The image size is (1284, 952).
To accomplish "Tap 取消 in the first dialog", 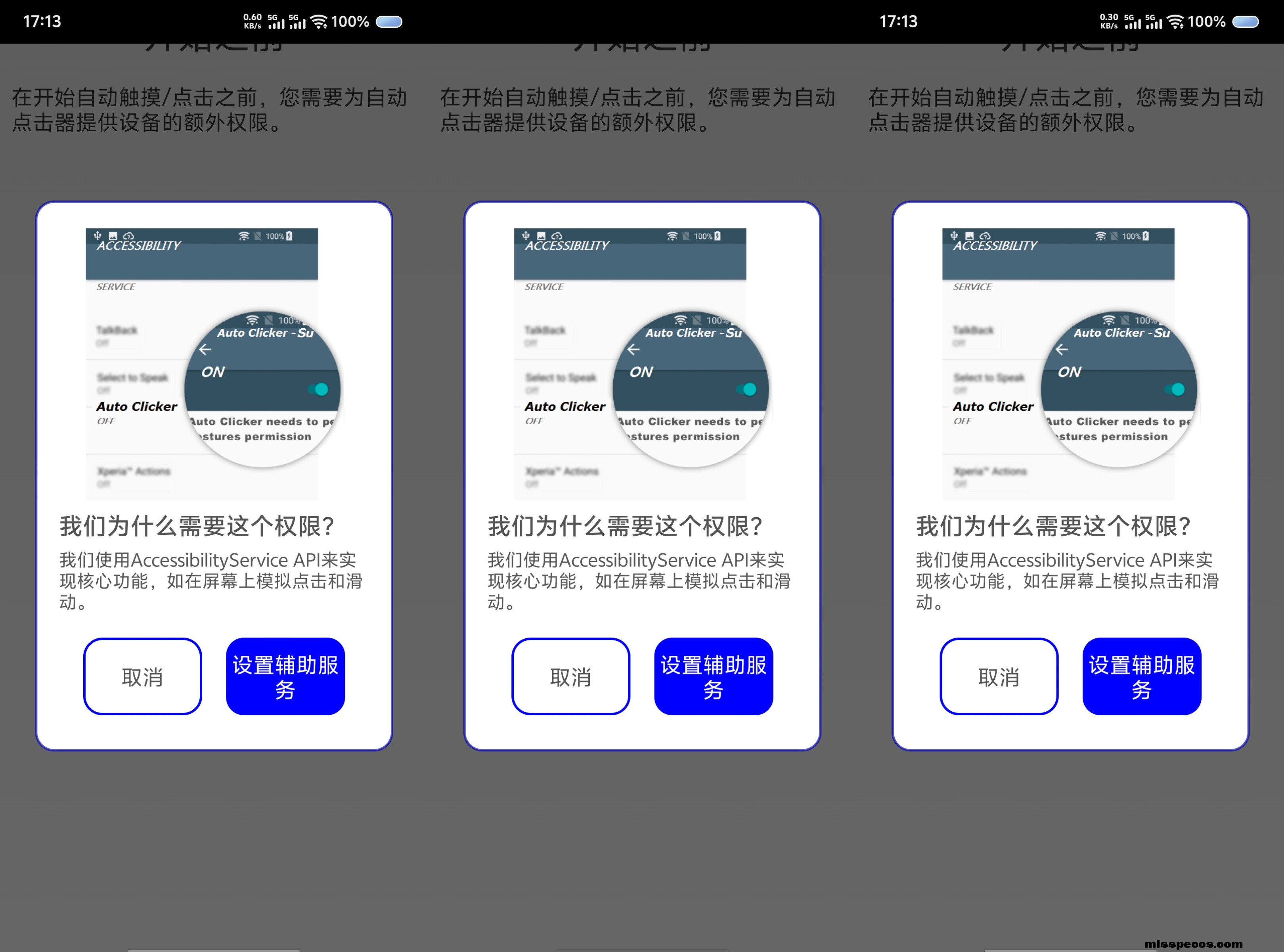I will coord(142,676).
